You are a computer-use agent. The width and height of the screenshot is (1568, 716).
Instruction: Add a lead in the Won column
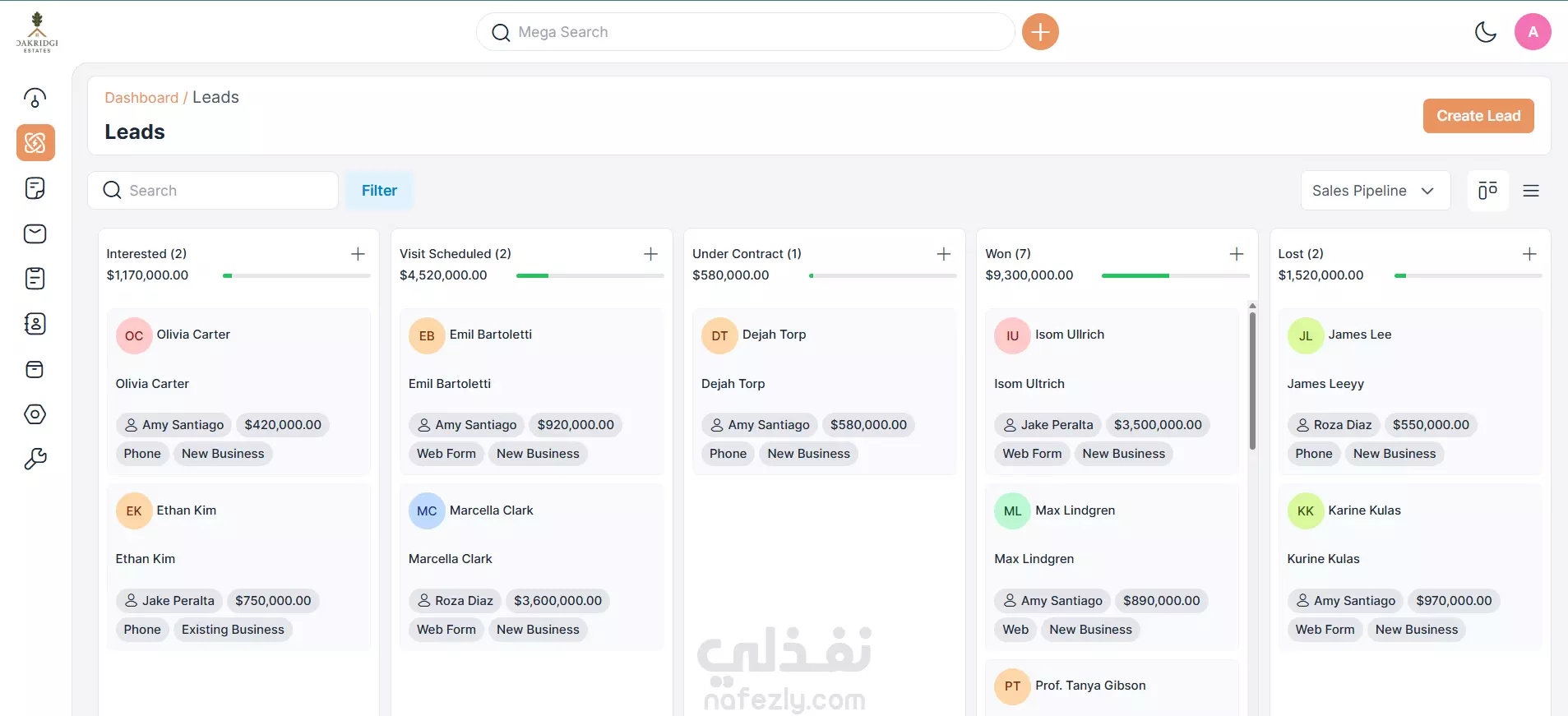pos(1237,254)
